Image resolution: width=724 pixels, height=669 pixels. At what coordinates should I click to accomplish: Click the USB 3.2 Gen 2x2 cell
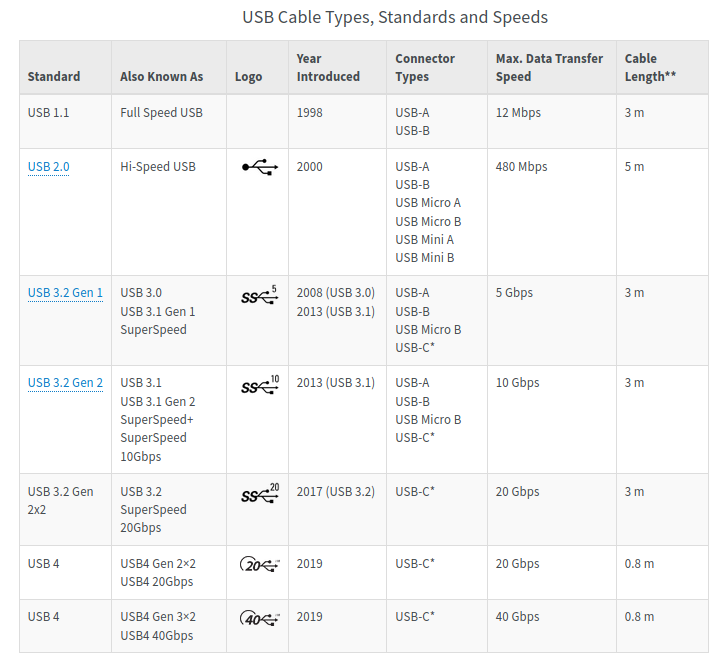coord(60,500)
